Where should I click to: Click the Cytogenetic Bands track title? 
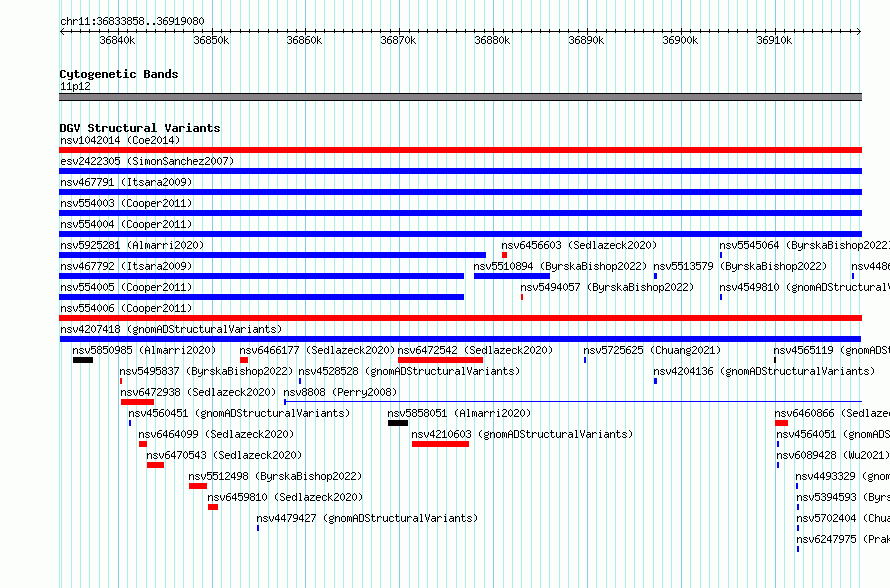click(119, 74)
